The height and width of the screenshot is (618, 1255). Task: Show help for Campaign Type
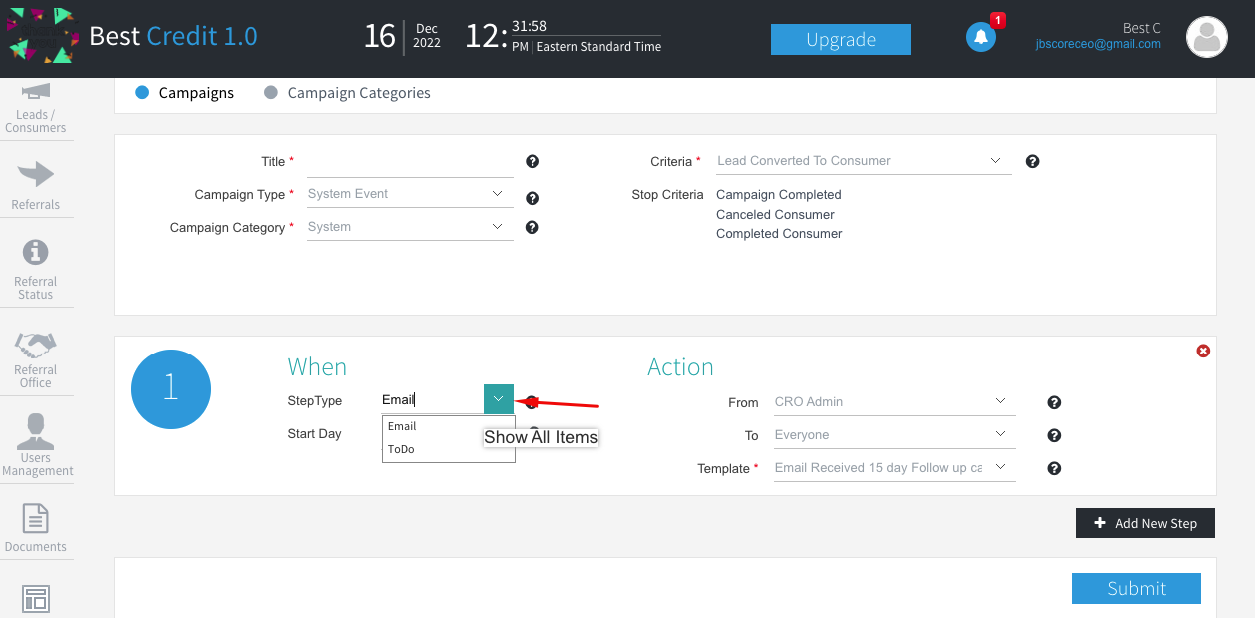point(533,198)
